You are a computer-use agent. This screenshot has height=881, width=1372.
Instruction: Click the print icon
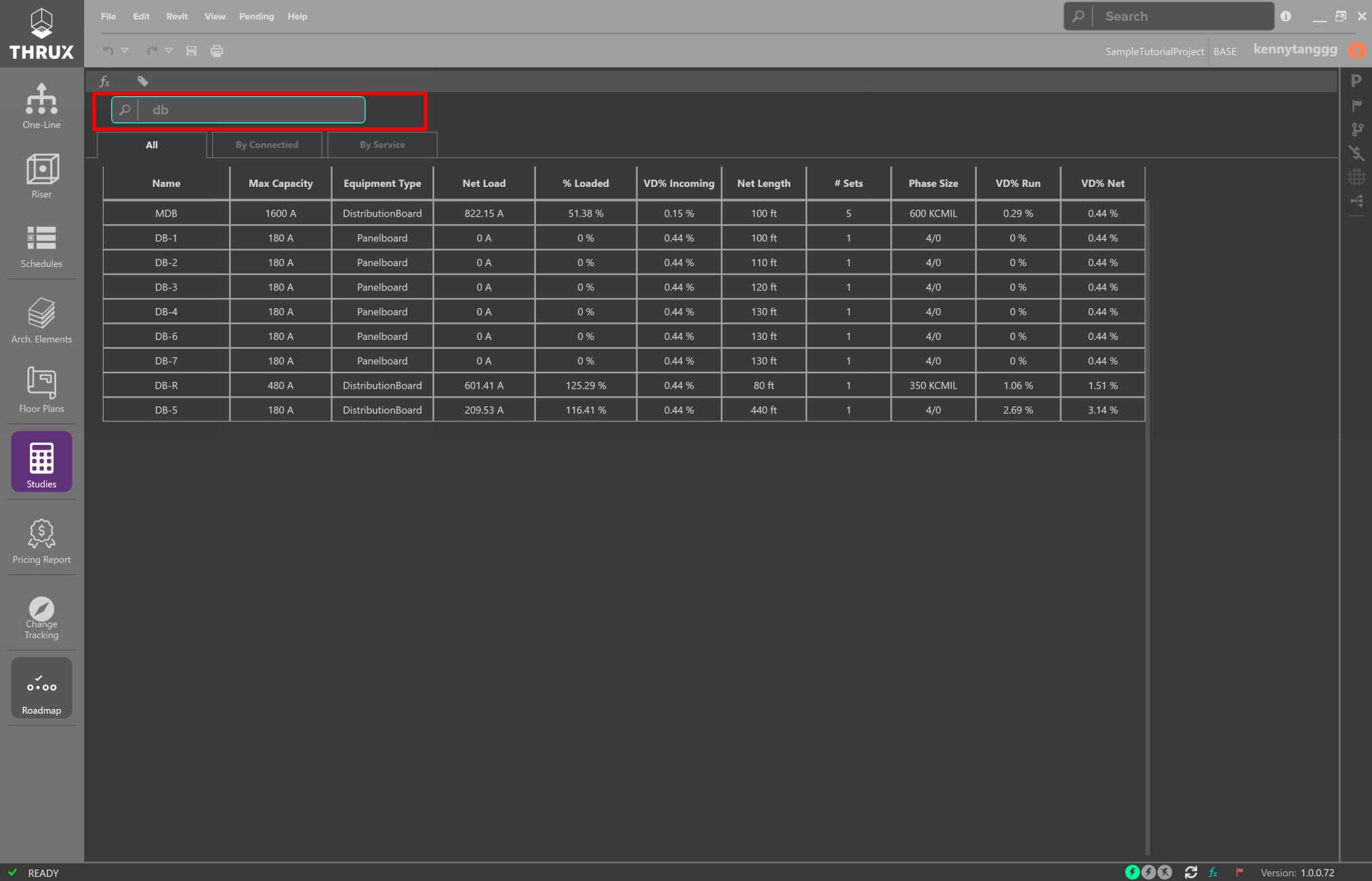click(217, 51)
